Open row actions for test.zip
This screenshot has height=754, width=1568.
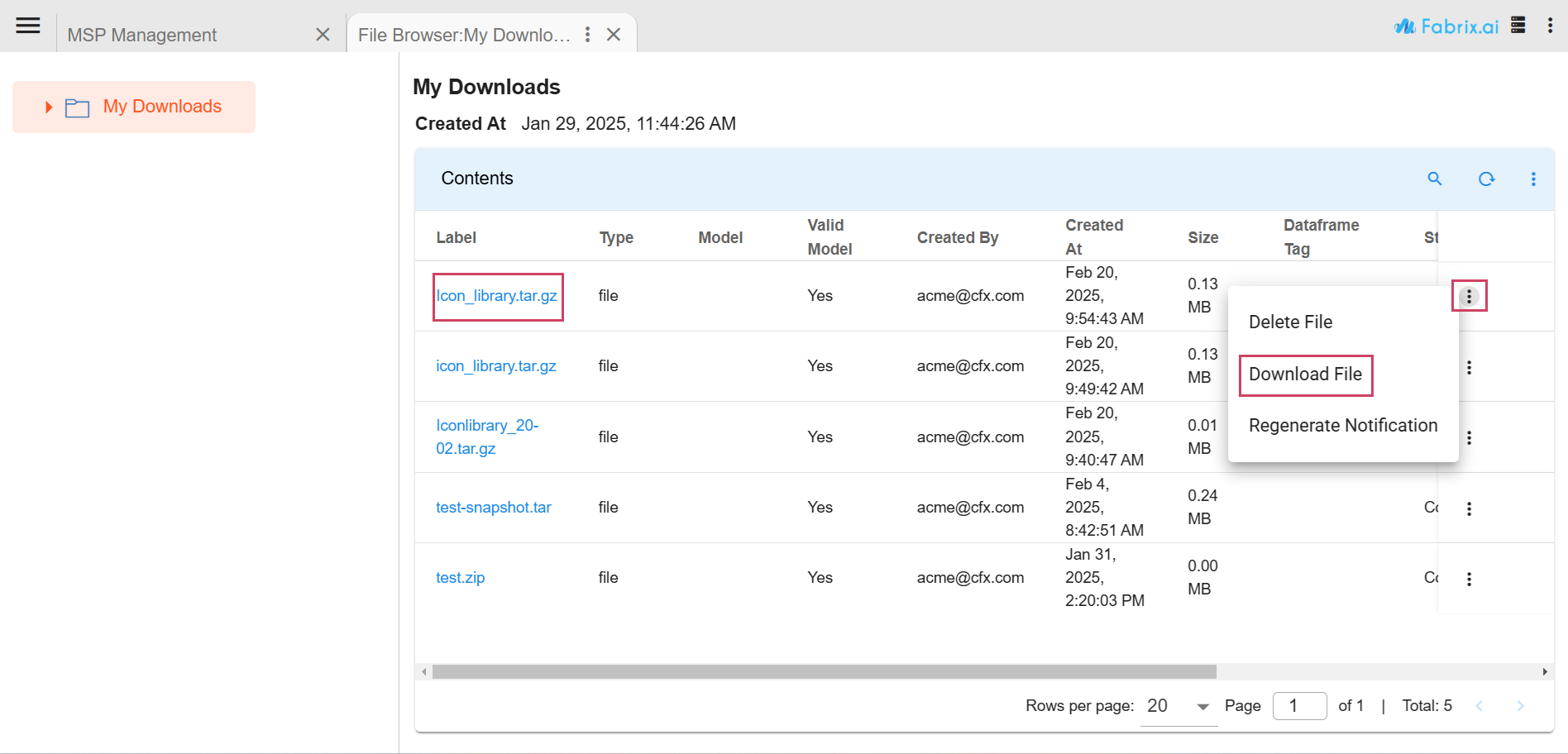coord(1469,579)
